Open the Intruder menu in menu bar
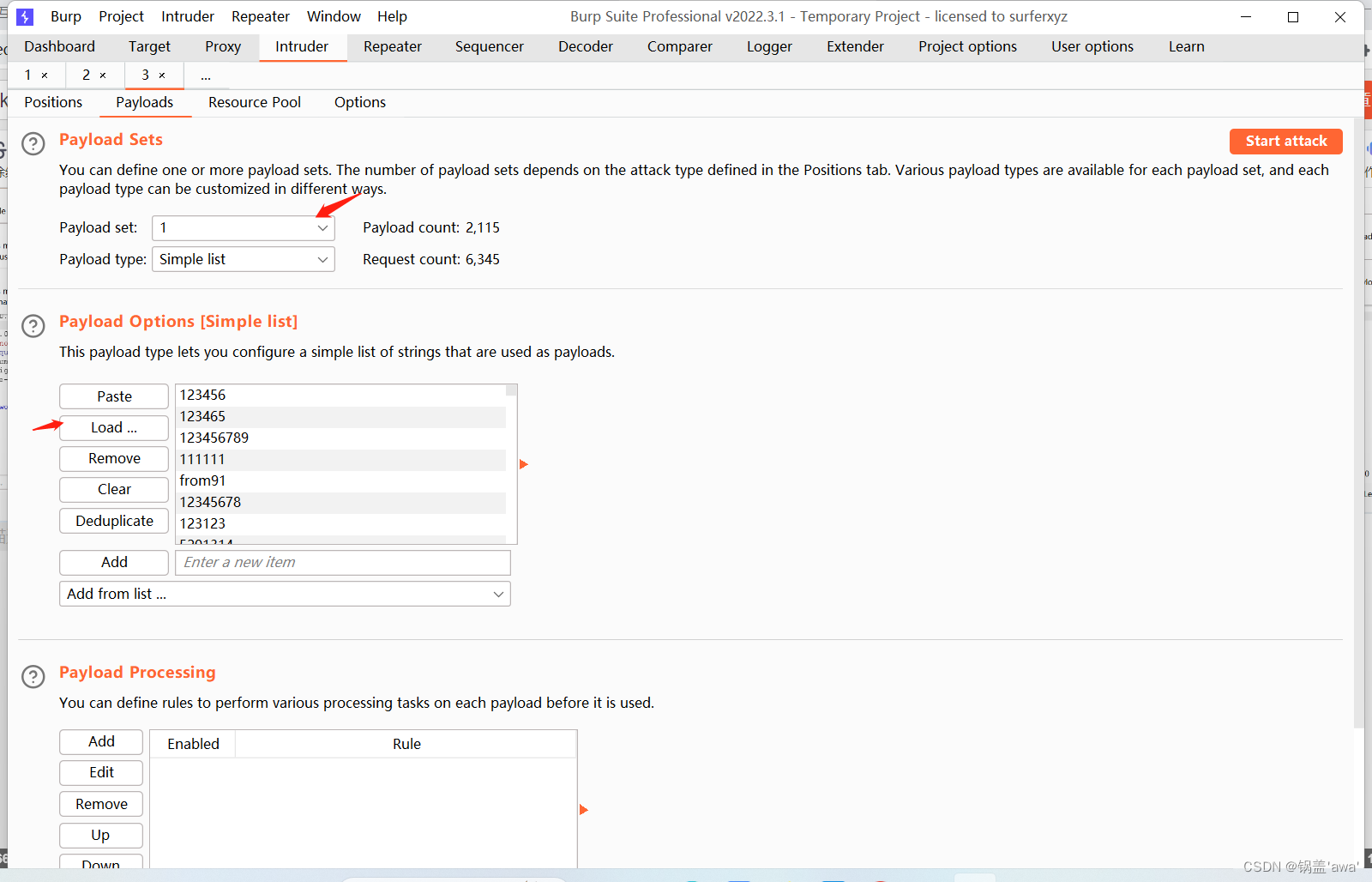The height and width of the screenshot is (882, 1372). tap(188, 16)
